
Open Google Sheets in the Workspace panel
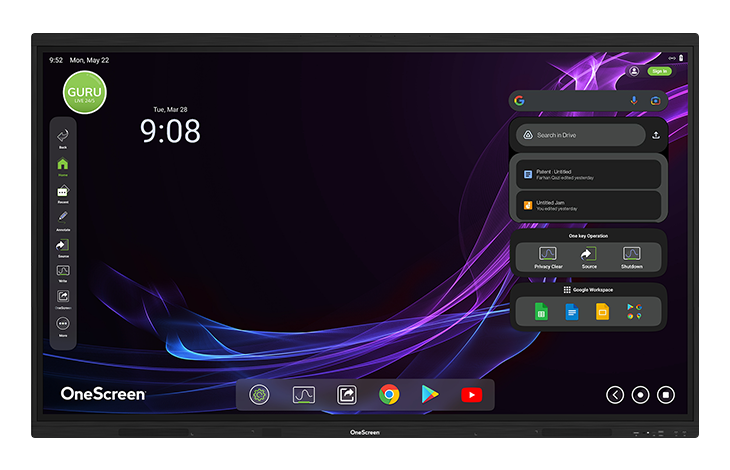[x=541, y=312]
